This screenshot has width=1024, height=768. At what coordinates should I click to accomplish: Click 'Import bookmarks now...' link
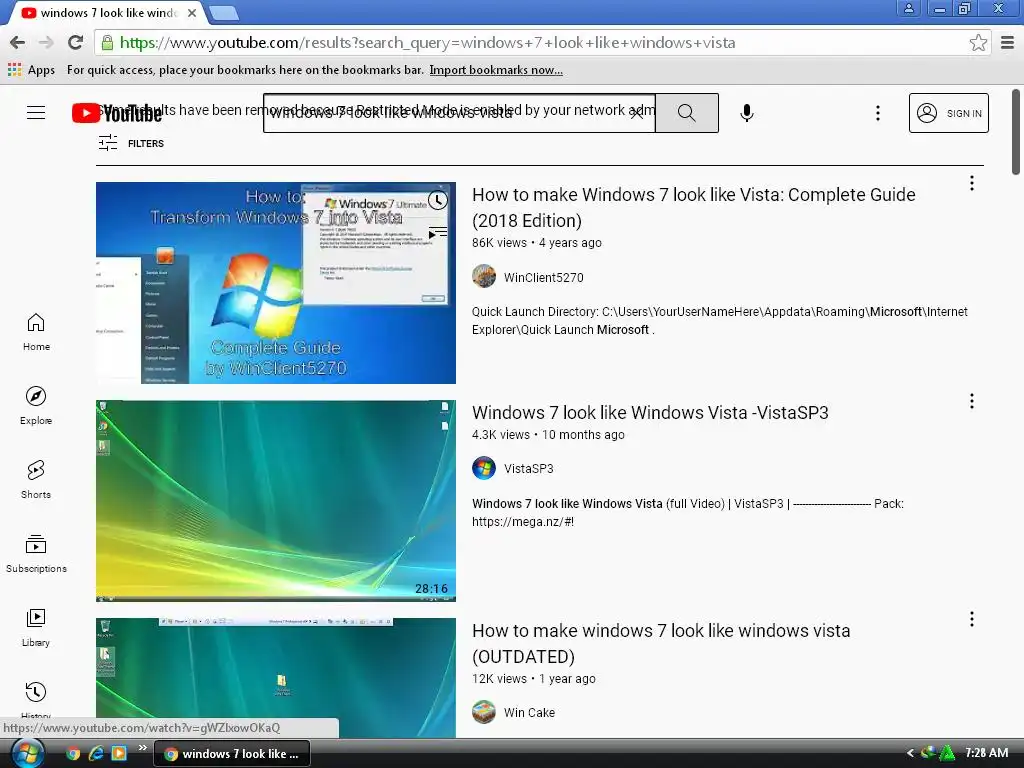coord(496,70)
